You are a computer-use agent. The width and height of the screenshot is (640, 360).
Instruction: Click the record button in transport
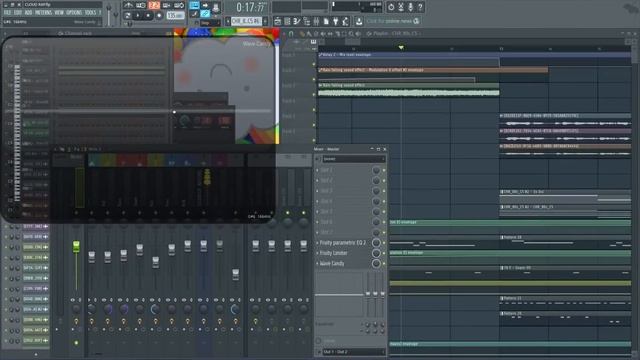coord(159,16)
